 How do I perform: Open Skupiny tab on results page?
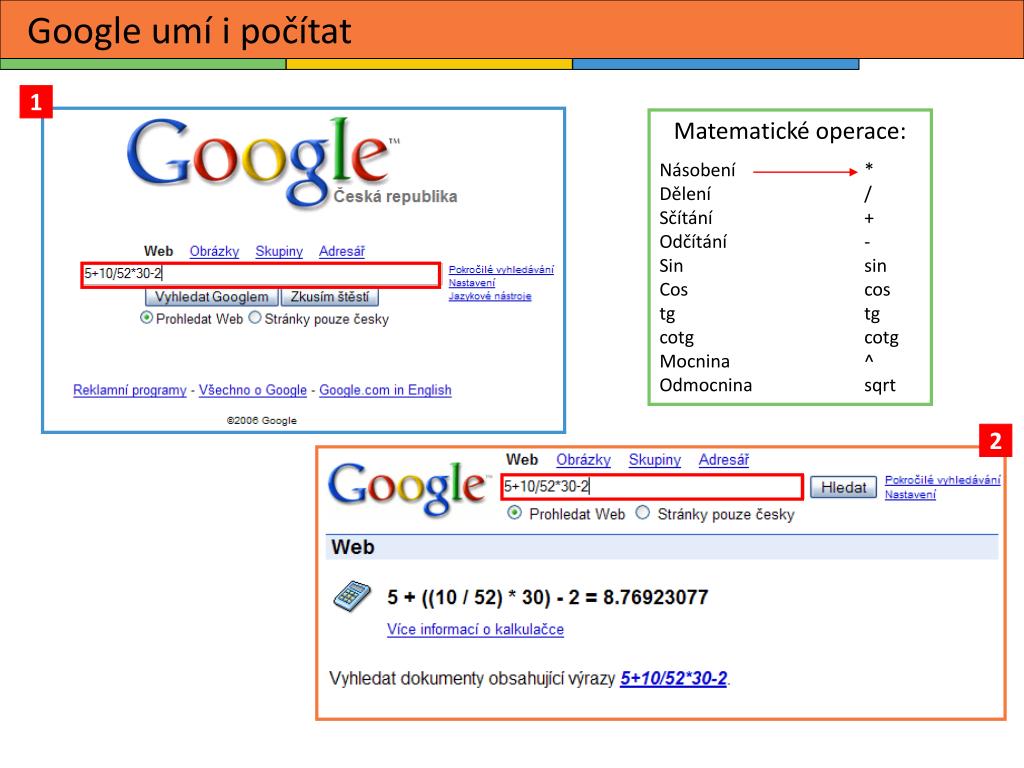654,460
